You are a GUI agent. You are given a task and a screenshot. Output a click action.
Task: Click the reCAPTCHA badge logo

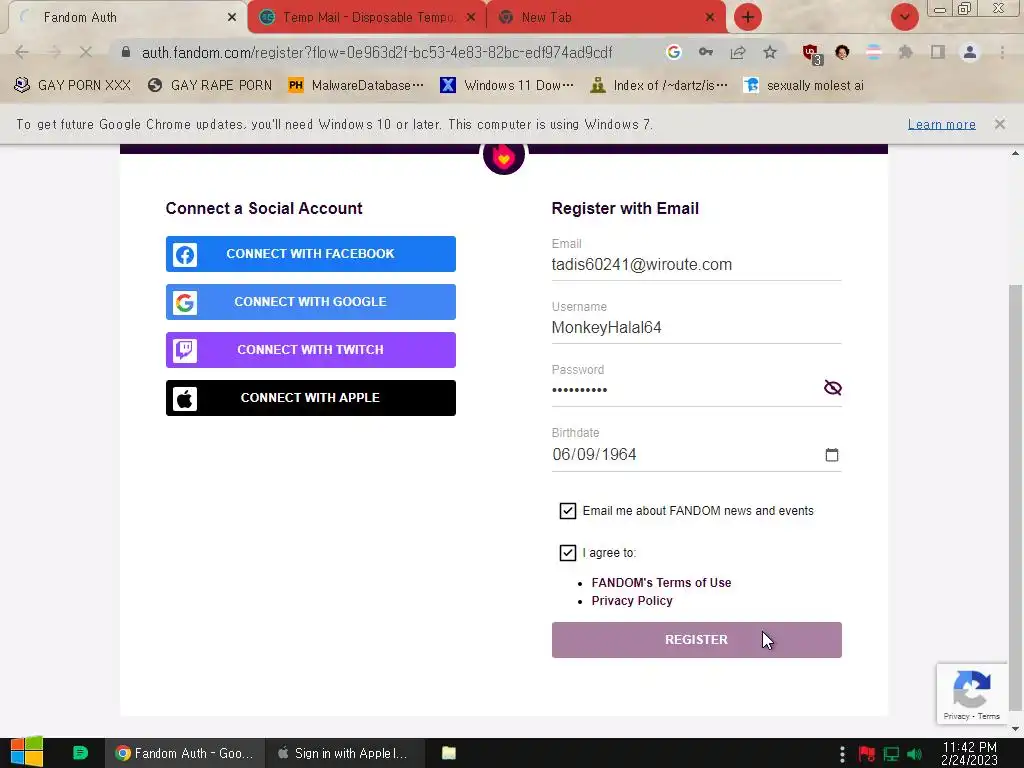971,689
